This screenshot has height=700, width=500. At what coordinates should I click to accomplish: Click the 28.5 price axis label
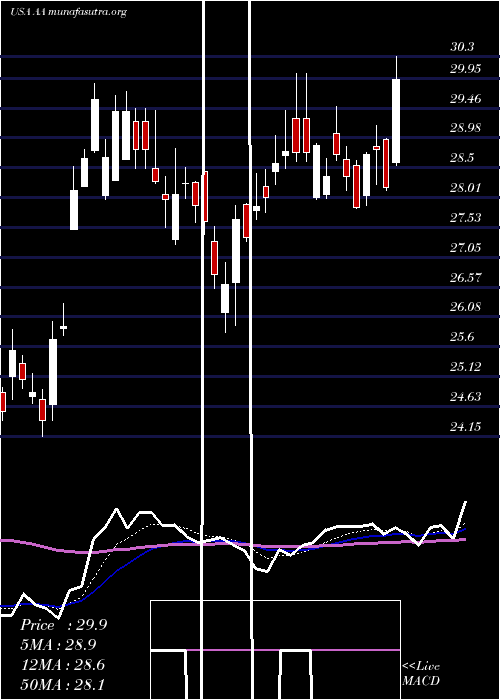tap(462, 158)
